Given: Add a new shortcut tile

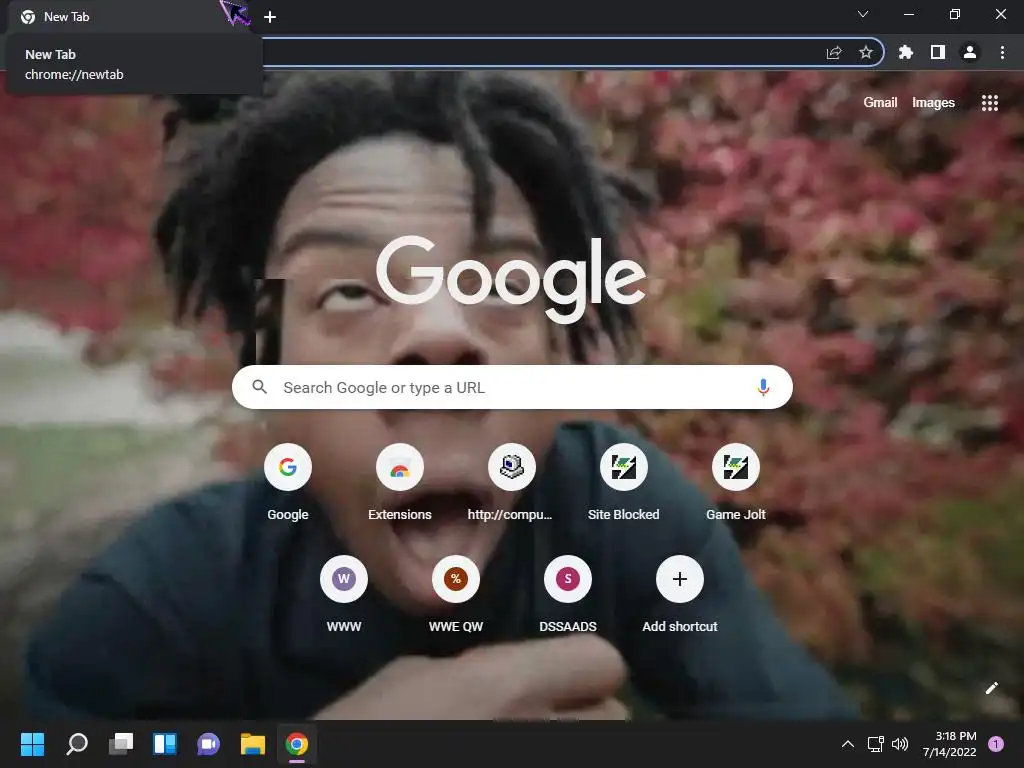Looking at the screenshot, I should [x=680, y=594].
